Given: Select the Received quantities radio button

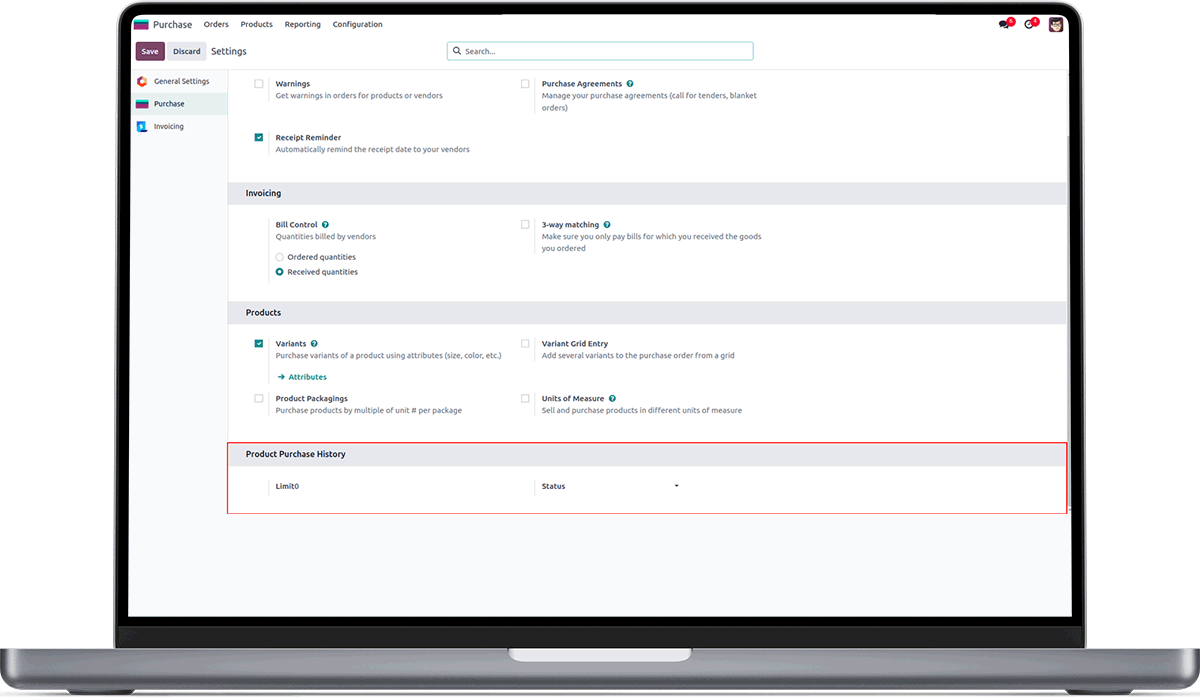Looking at the screenshot, I should [280, 272].
